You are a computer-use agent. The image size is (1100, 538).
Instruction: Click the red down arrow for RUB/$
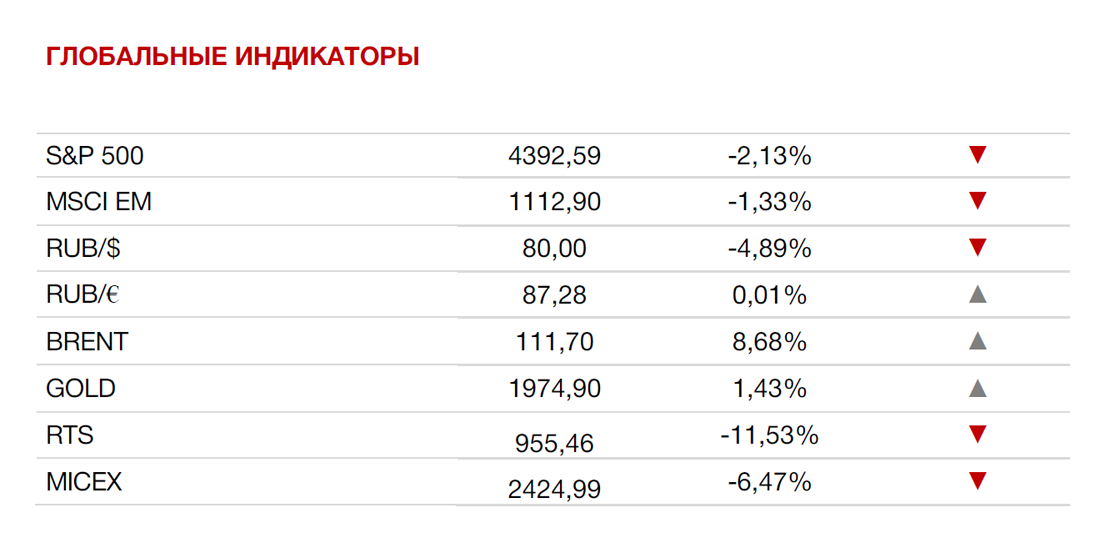pyautogui.click(x=977, y=248)
